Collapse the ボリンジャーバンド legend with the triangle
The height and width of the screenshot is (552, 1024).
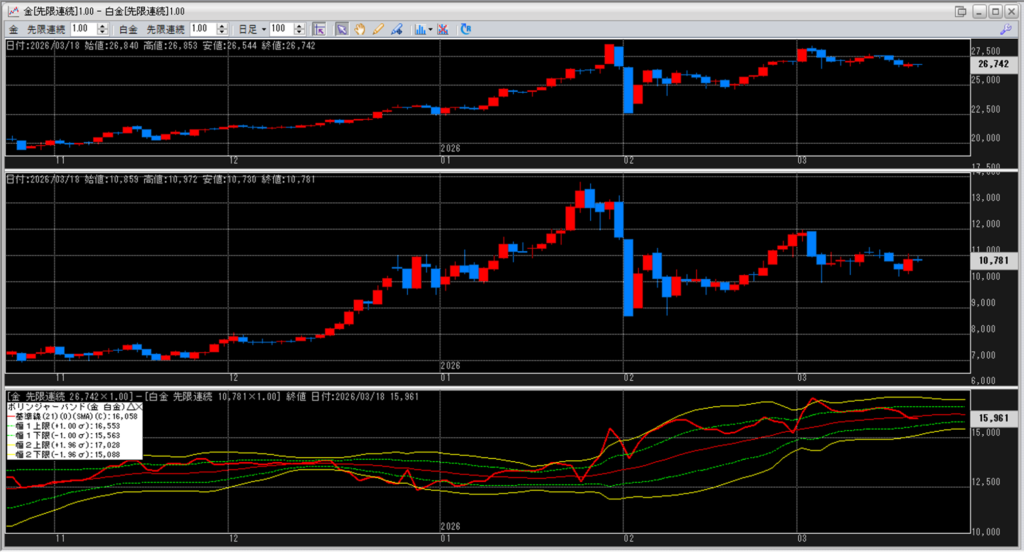(130, 408)
